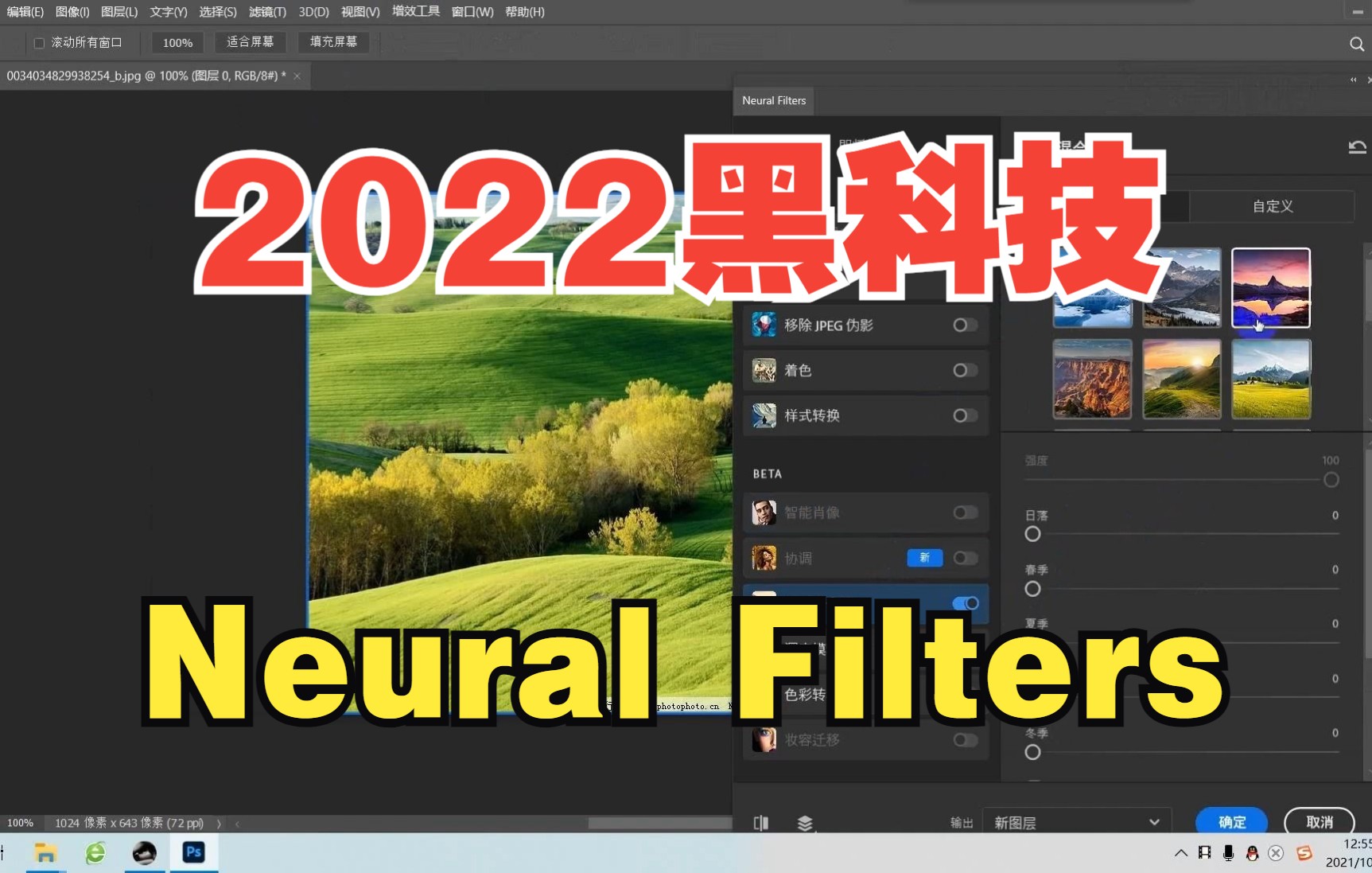Open the 图层(L) menu

[x=119, y=12]
